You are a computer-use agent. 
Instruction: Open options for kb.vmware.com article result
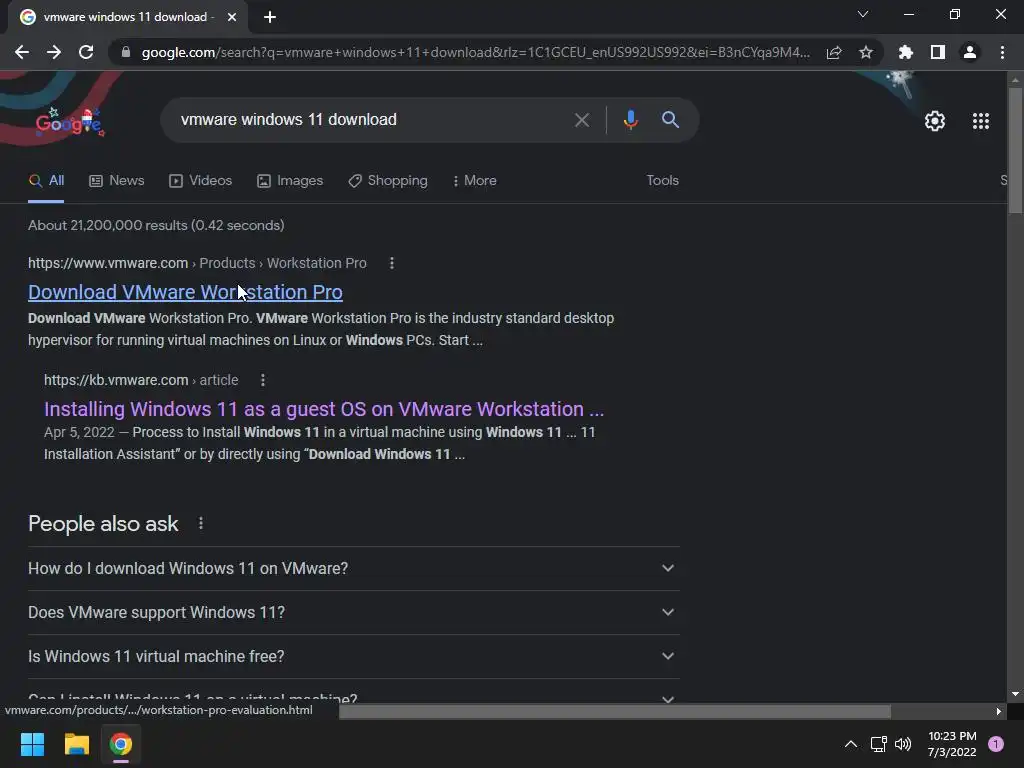coord(263,380)
